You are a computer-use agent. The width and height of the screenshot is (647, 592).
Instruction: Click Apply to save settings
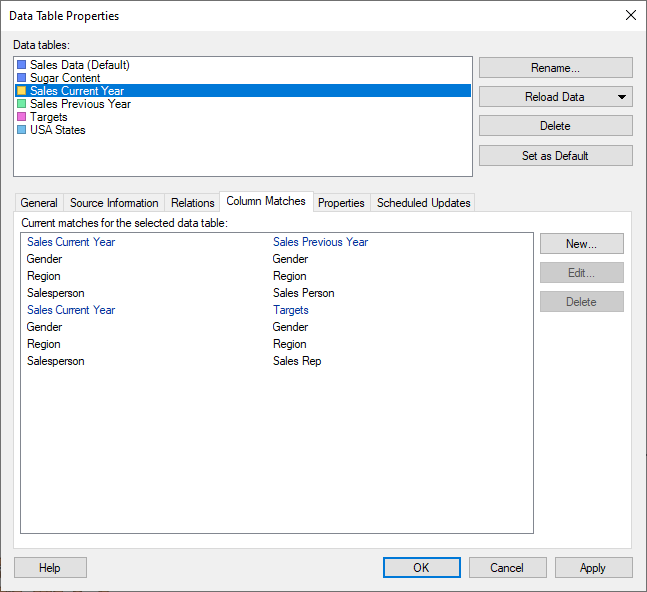[593, 568]
